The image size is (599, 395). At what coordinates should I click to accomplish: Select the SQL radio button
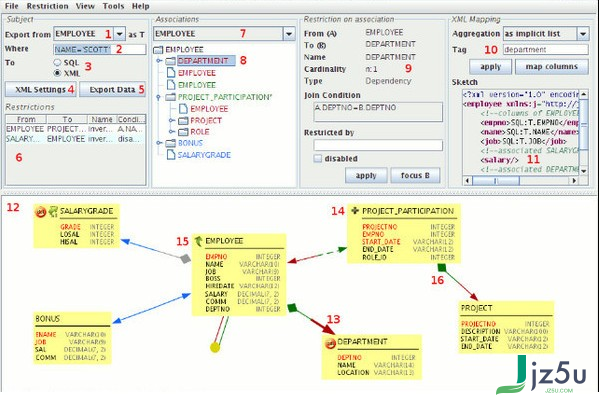(x=57, y=62)
